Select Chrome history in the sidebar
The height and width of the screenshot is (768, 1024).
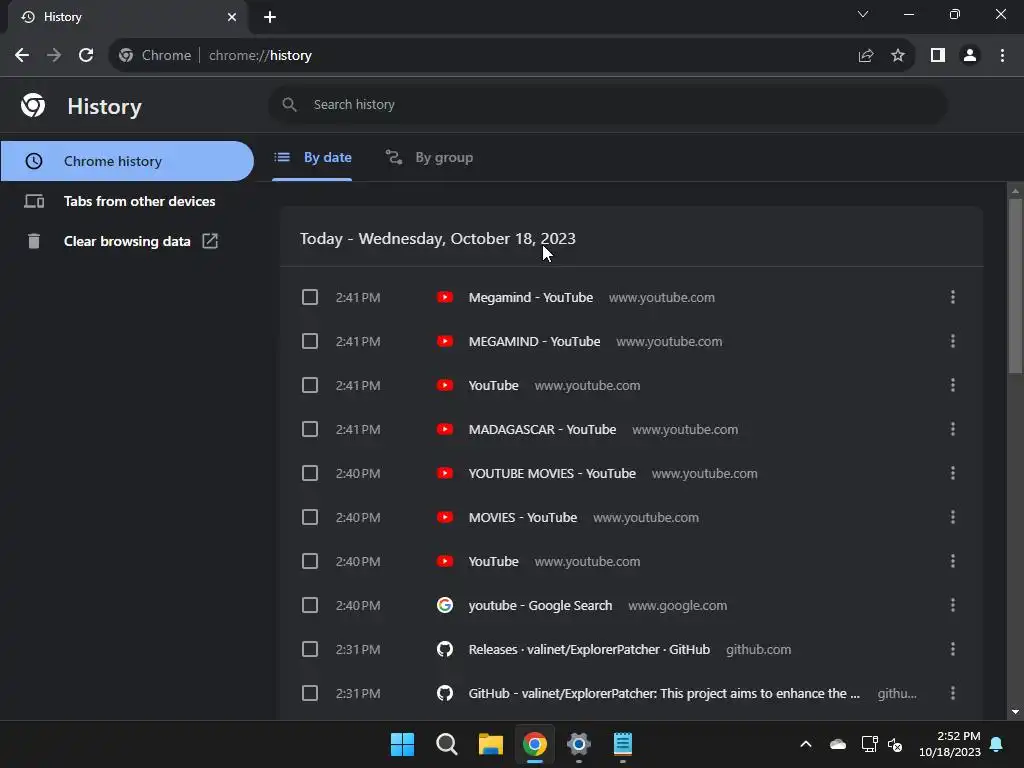[x=127, y=161]
